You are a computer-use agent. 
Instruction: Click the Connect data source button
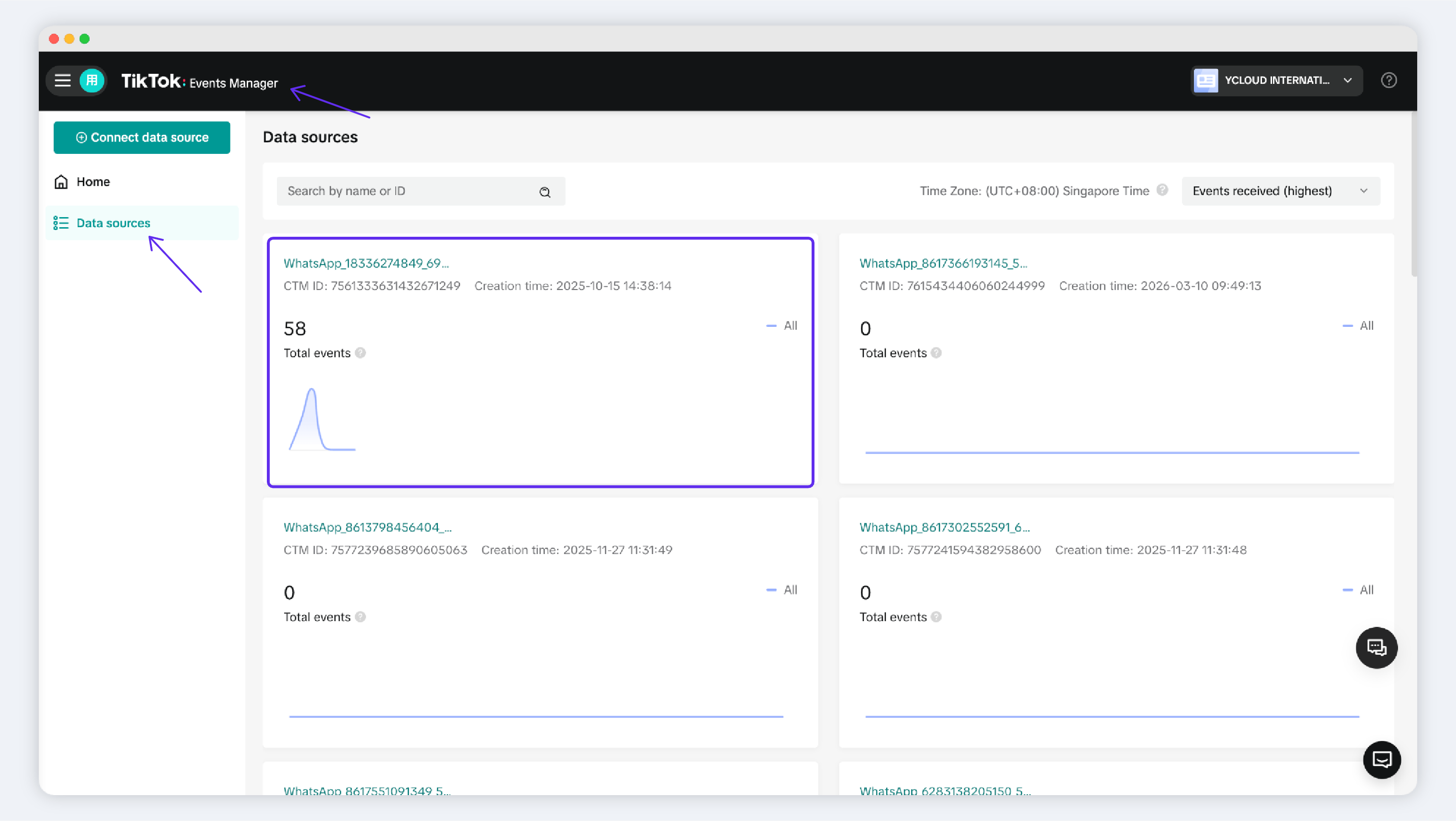pos(142,138)
